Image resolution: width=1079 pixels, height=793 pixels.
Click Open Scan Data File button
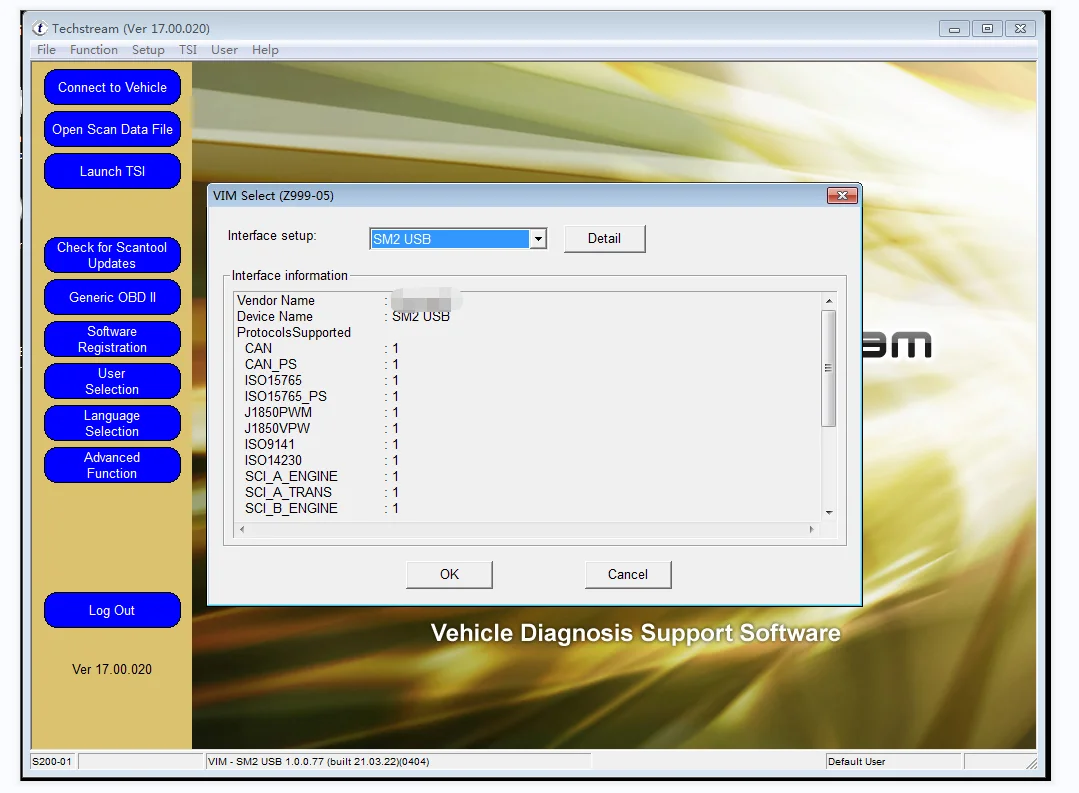pyautogui.click(x=112, y=129)
